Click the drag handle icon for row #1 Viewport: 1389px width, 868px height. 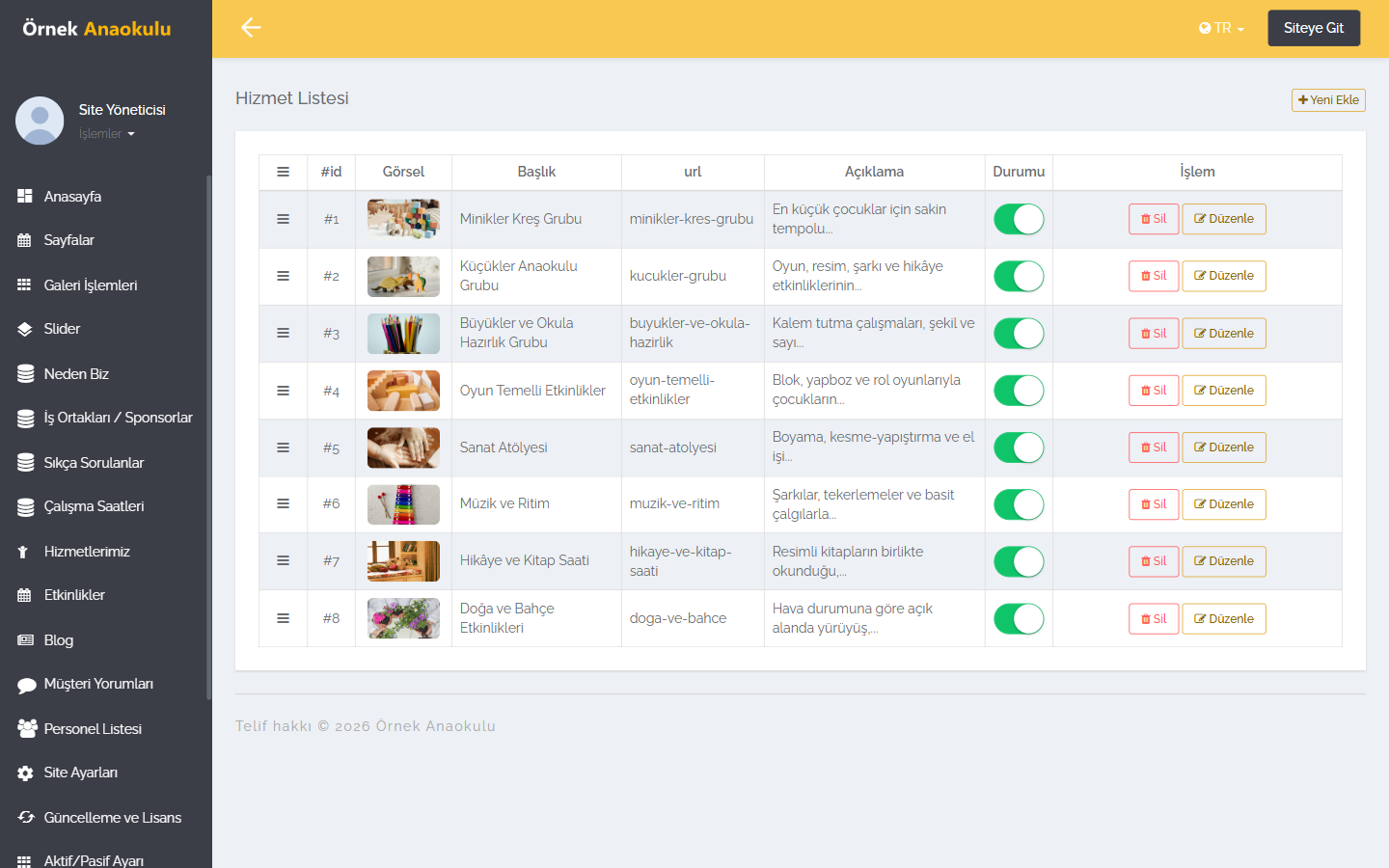(283, 219)
